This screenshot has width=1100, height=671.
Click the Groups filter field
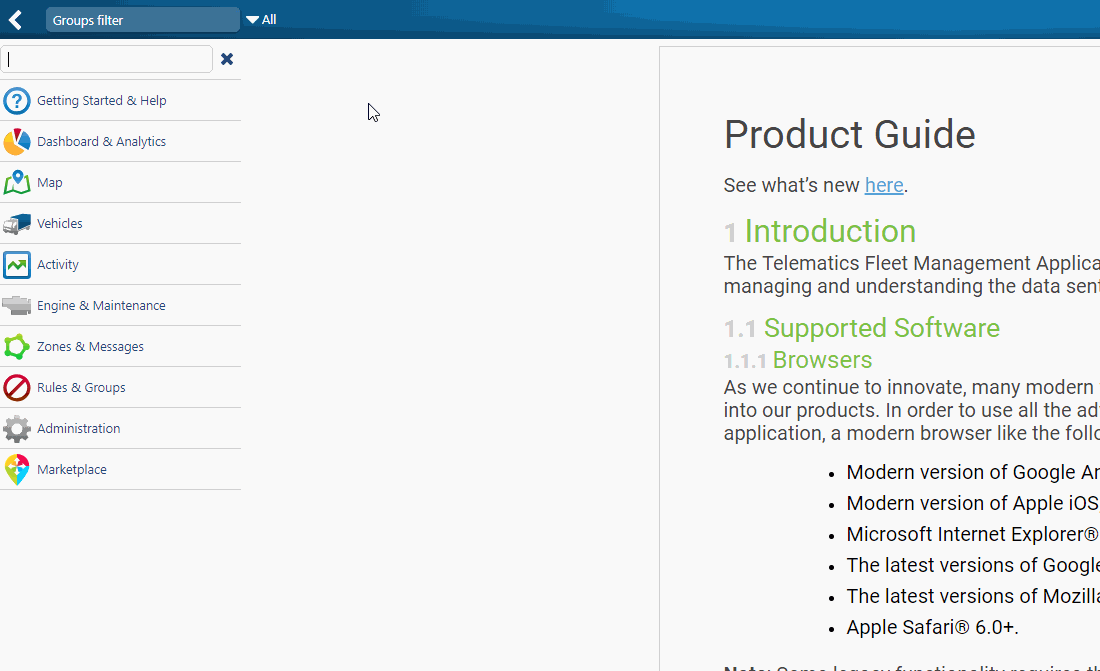click(x=142, y=20)
